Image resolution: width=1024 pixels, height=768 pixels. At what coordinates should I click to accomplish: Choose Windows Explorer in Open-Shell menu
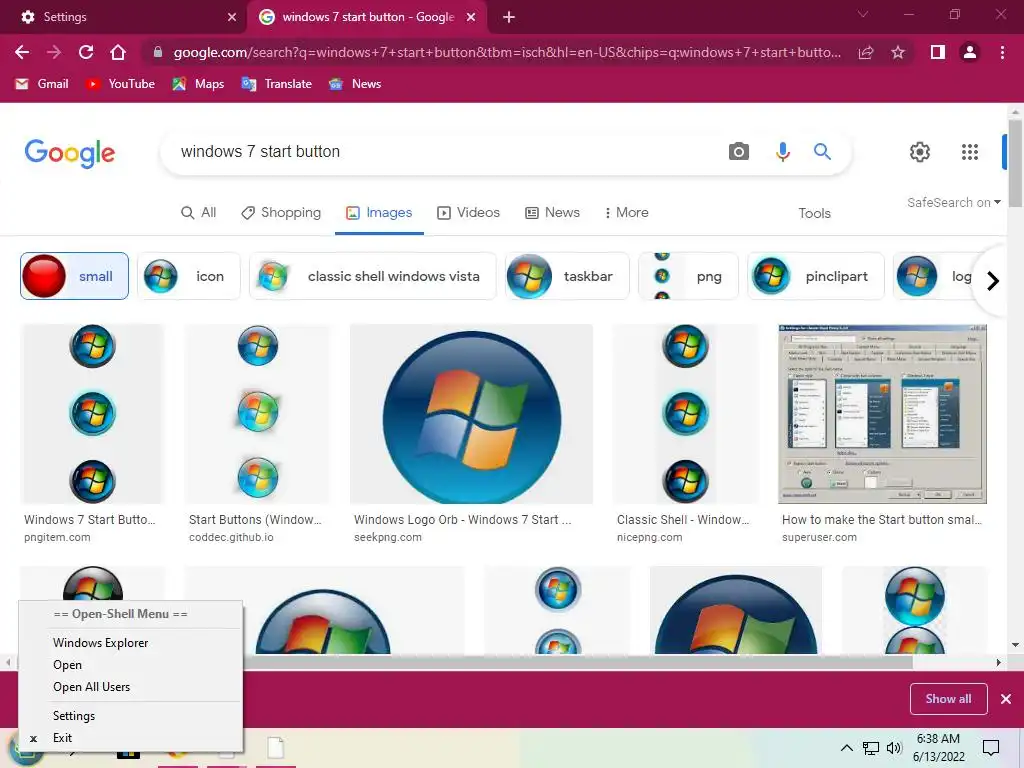pyautogui.click(x=131, y=643)
